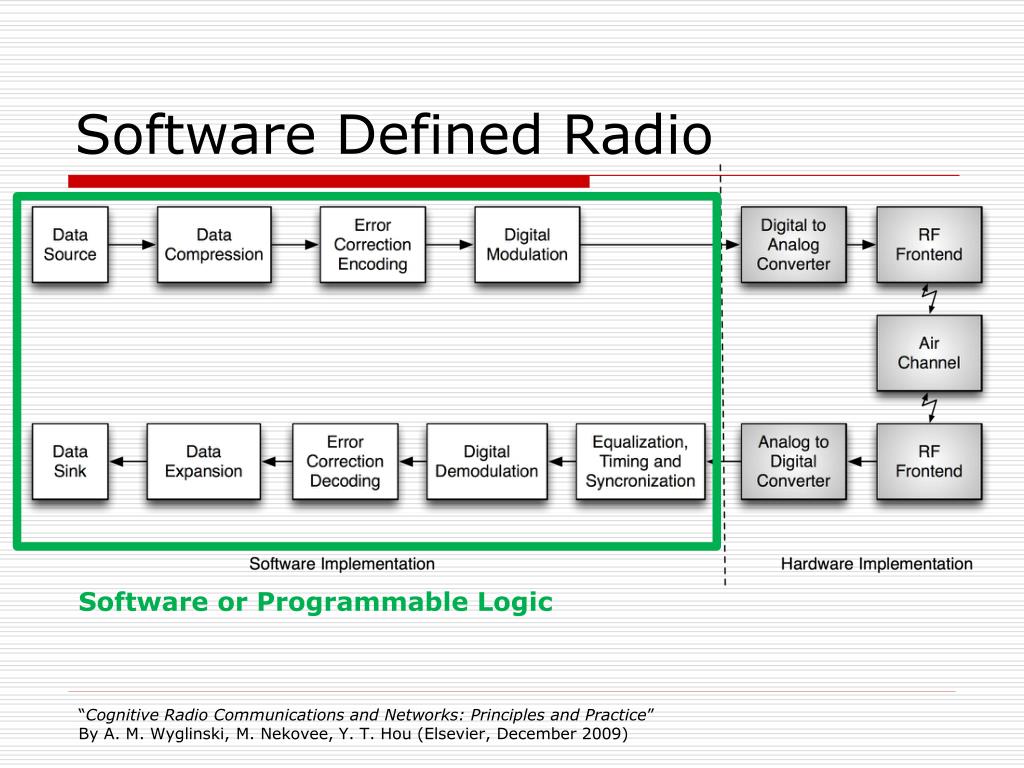Click the green Software or Programmable Logic text
The width and height of the screenshot is (1024, 768).
click(x=315, y=602)
